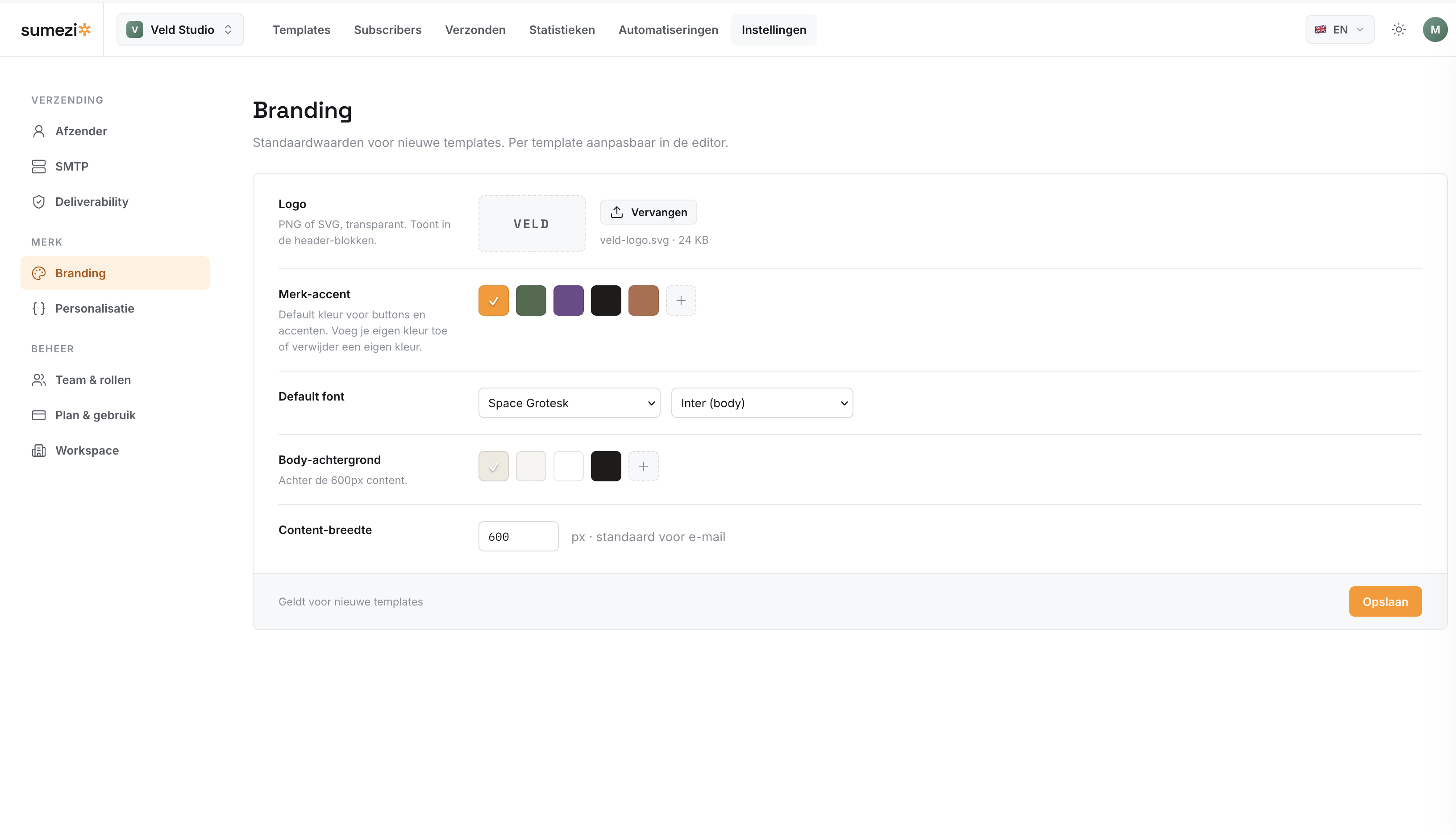Add a custom Body-achtergrond color
1456x835 pixels.
pos(643,466)
